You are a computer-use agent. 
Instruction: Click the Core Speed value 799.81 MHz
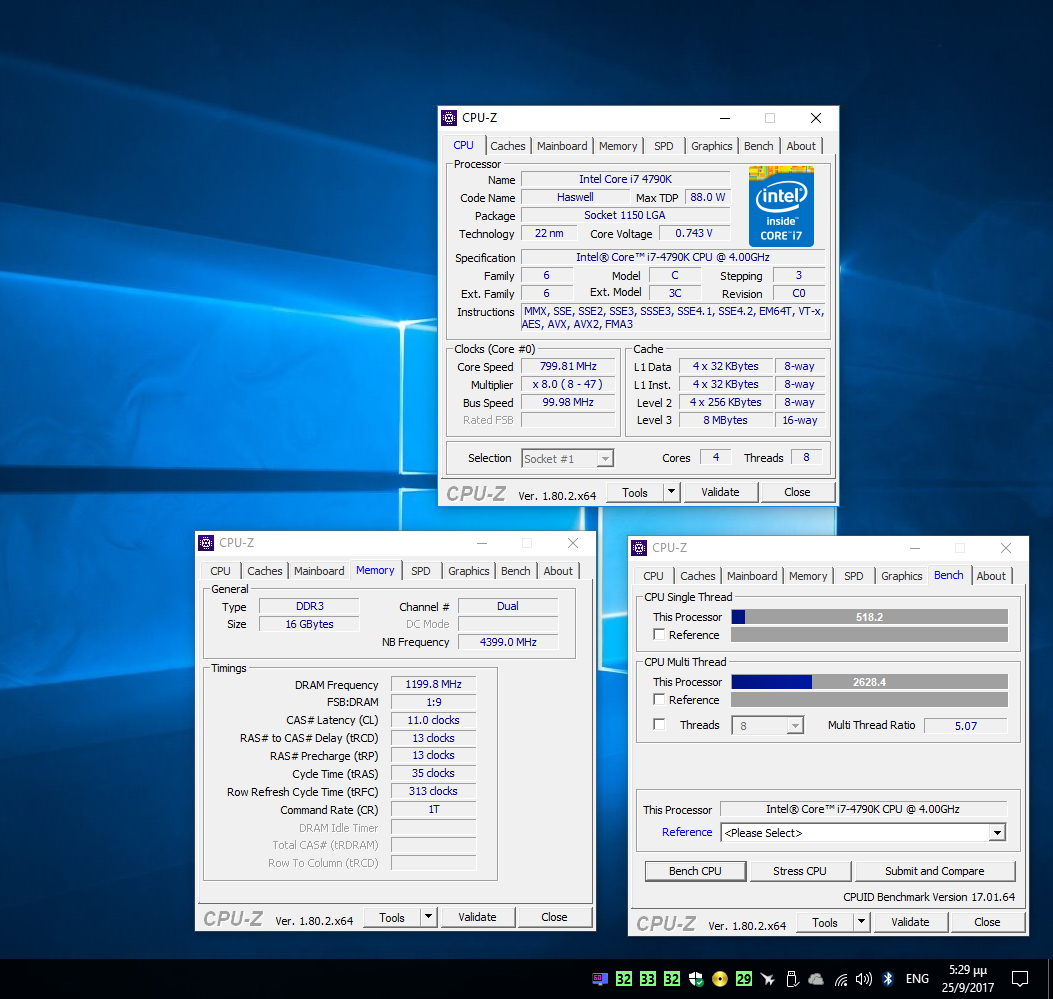pos(568,367)
